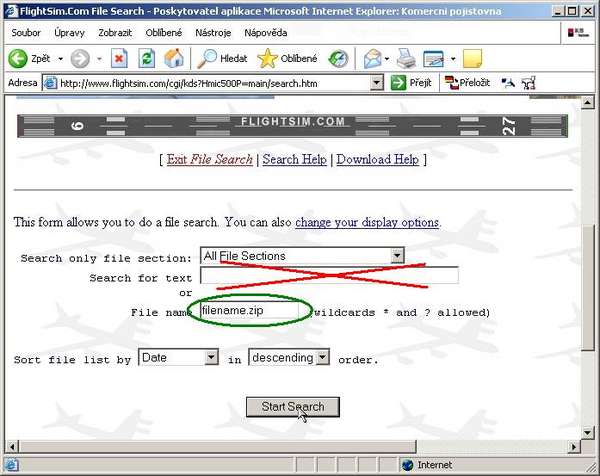Click the Forward arrow icon
The height and width of the screenshot is (476, 600).
coord(80,59)
